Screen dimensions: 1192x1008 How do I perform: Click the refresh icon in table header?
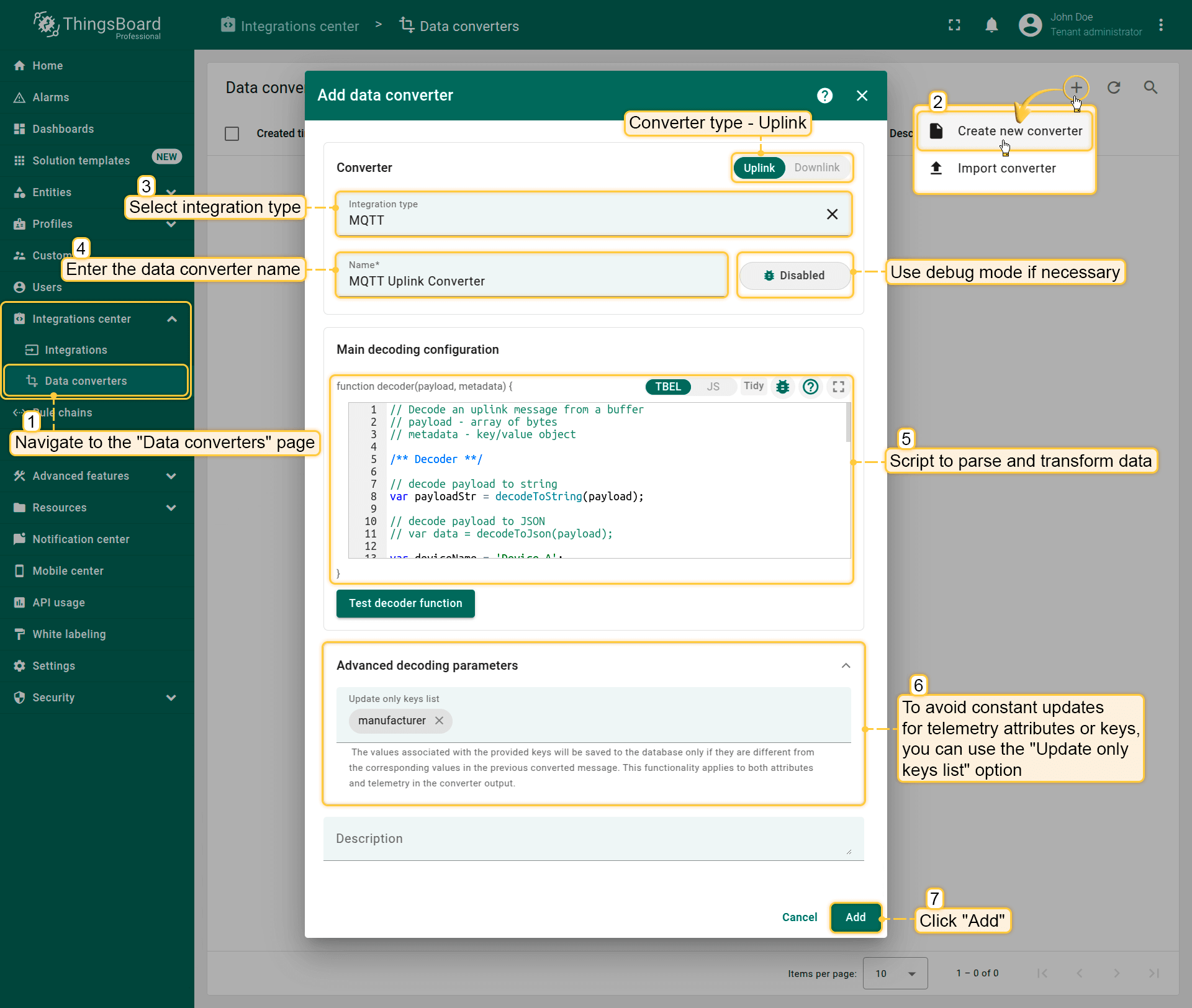click(1114, 88)
